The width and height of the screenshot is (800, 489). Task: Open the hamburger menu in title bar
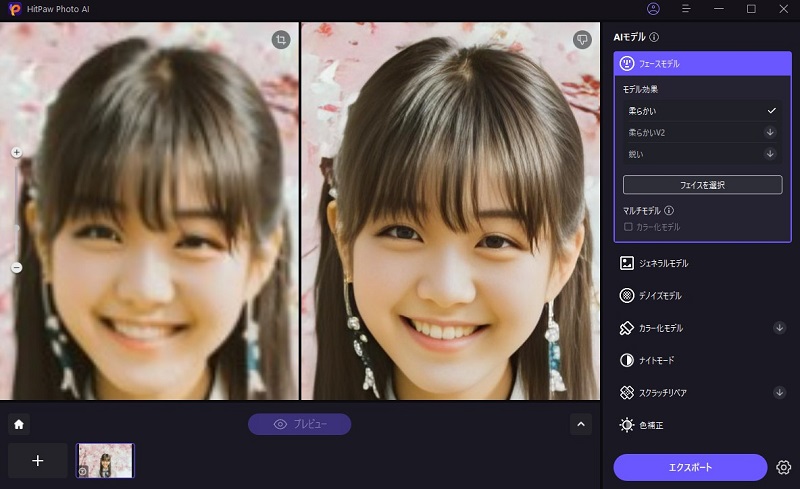(x=686, y=9)
